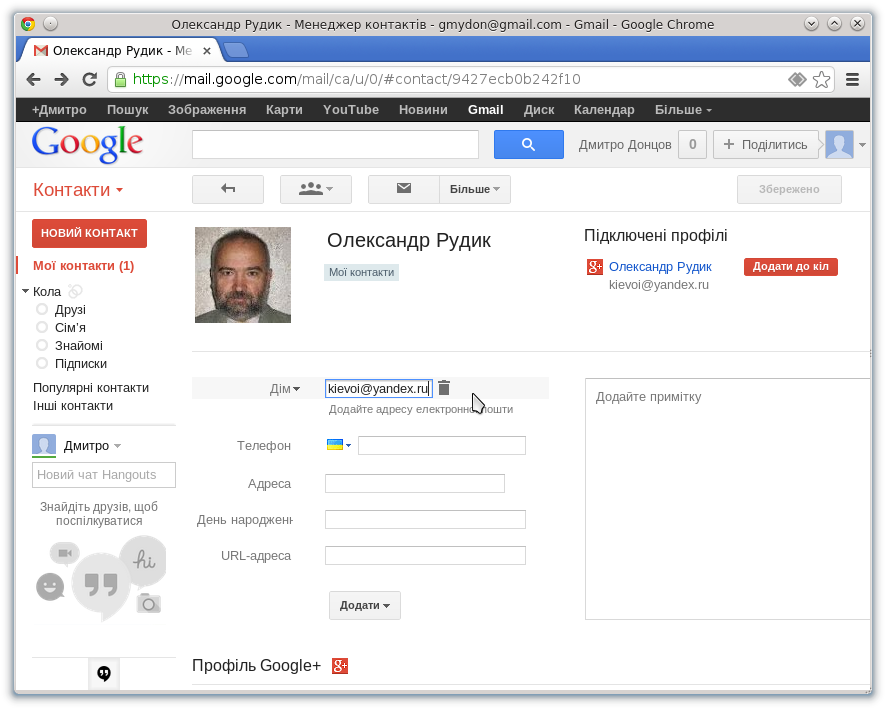The height and width of the screenshot is (710, 889).
Task: Click the Google+ icon beside connected profile
Action: coord(595,267)
